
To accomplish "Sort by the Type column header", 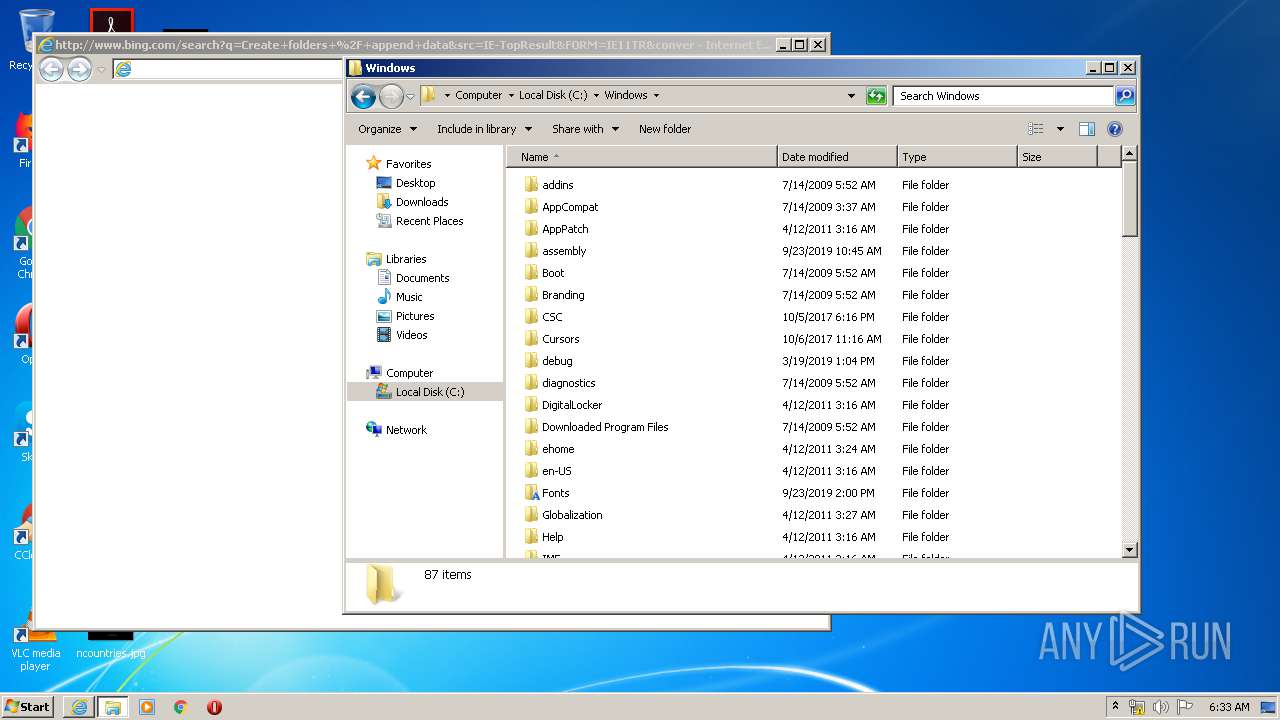I will click(x=957, y=157).
